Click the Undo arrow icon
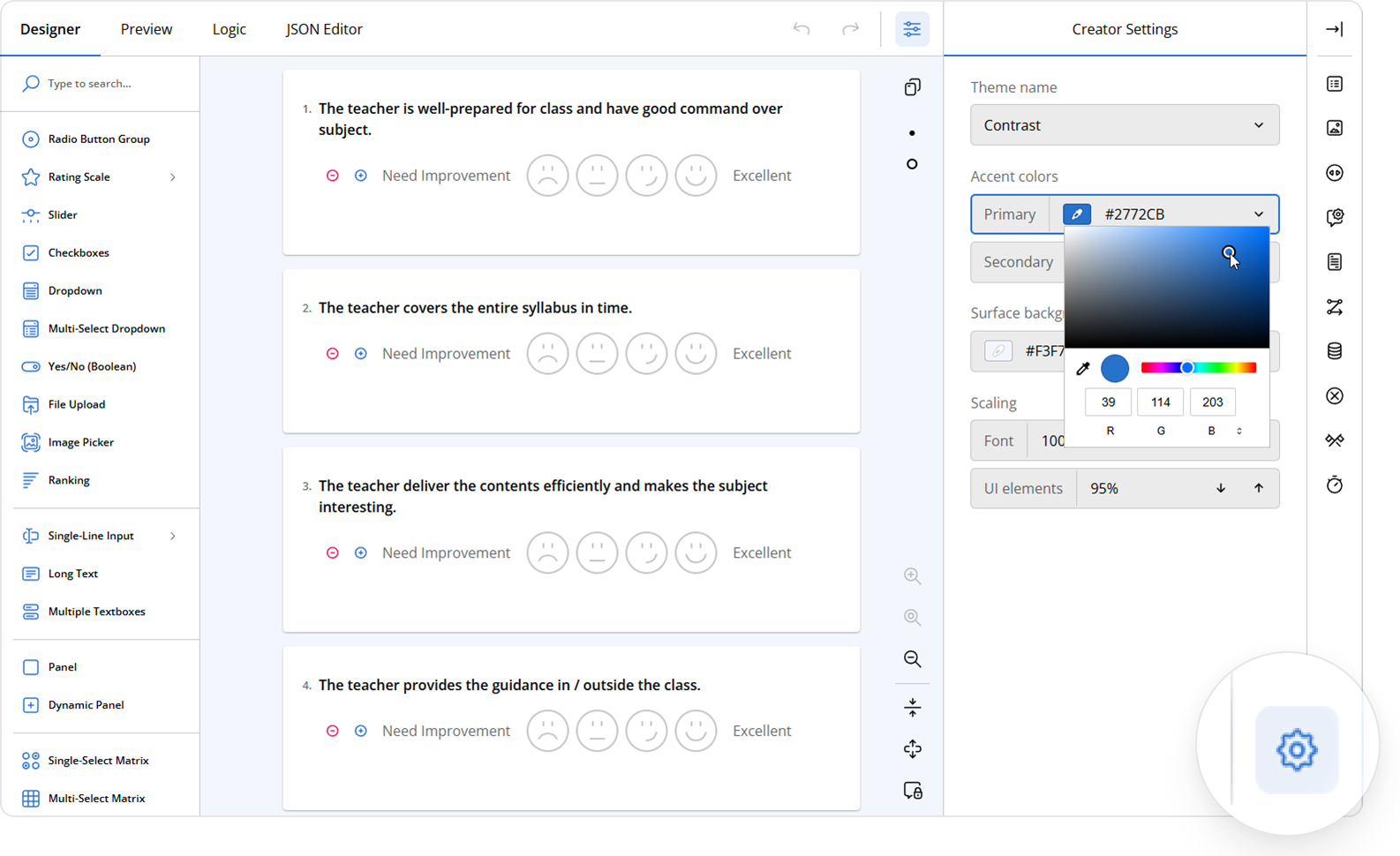This screenshot has height=856, width=1400. coord(802,29)
